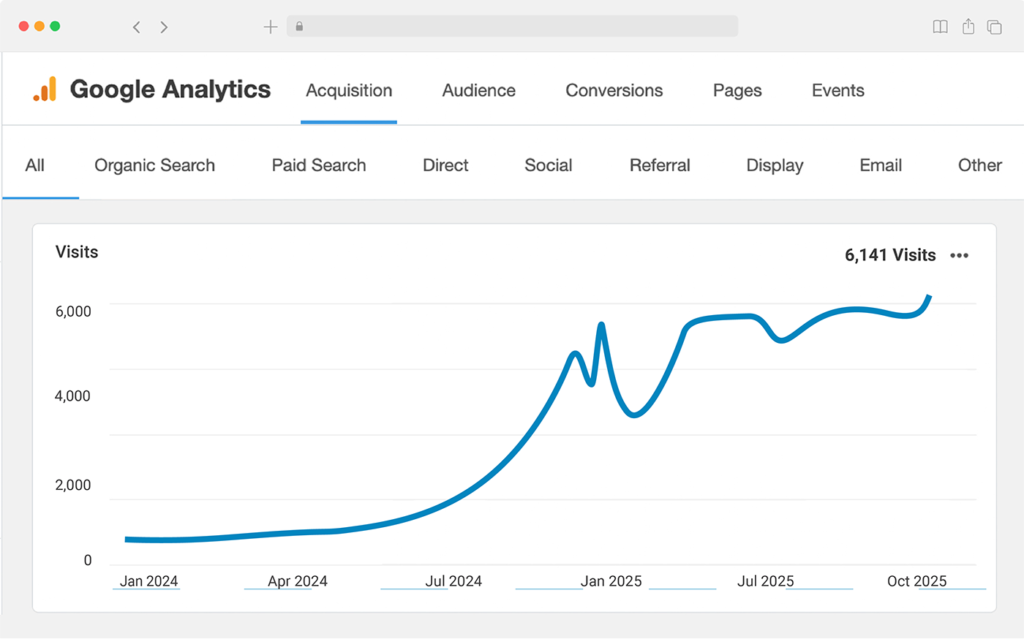Open the Visits chart more options menu
The width and height of the screenshot is (1024, 639).
pos(959,255)
